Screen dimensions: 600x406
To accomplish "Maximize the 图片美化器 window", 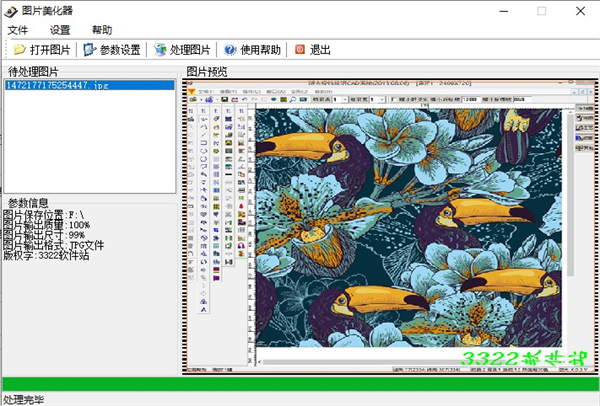I will [541, 11].
